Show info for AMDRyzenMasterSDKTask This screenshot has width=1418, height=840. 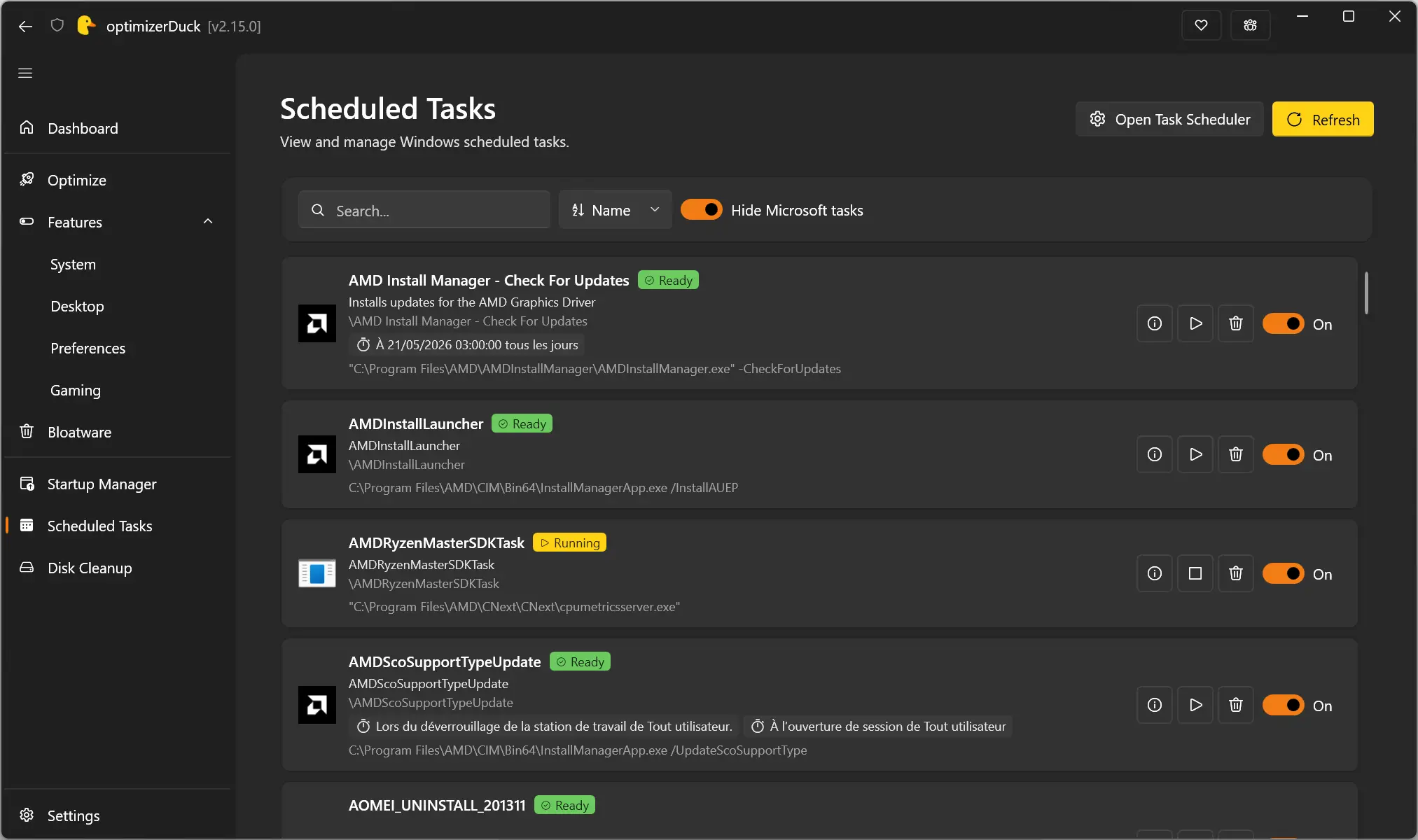(1155, 573)
